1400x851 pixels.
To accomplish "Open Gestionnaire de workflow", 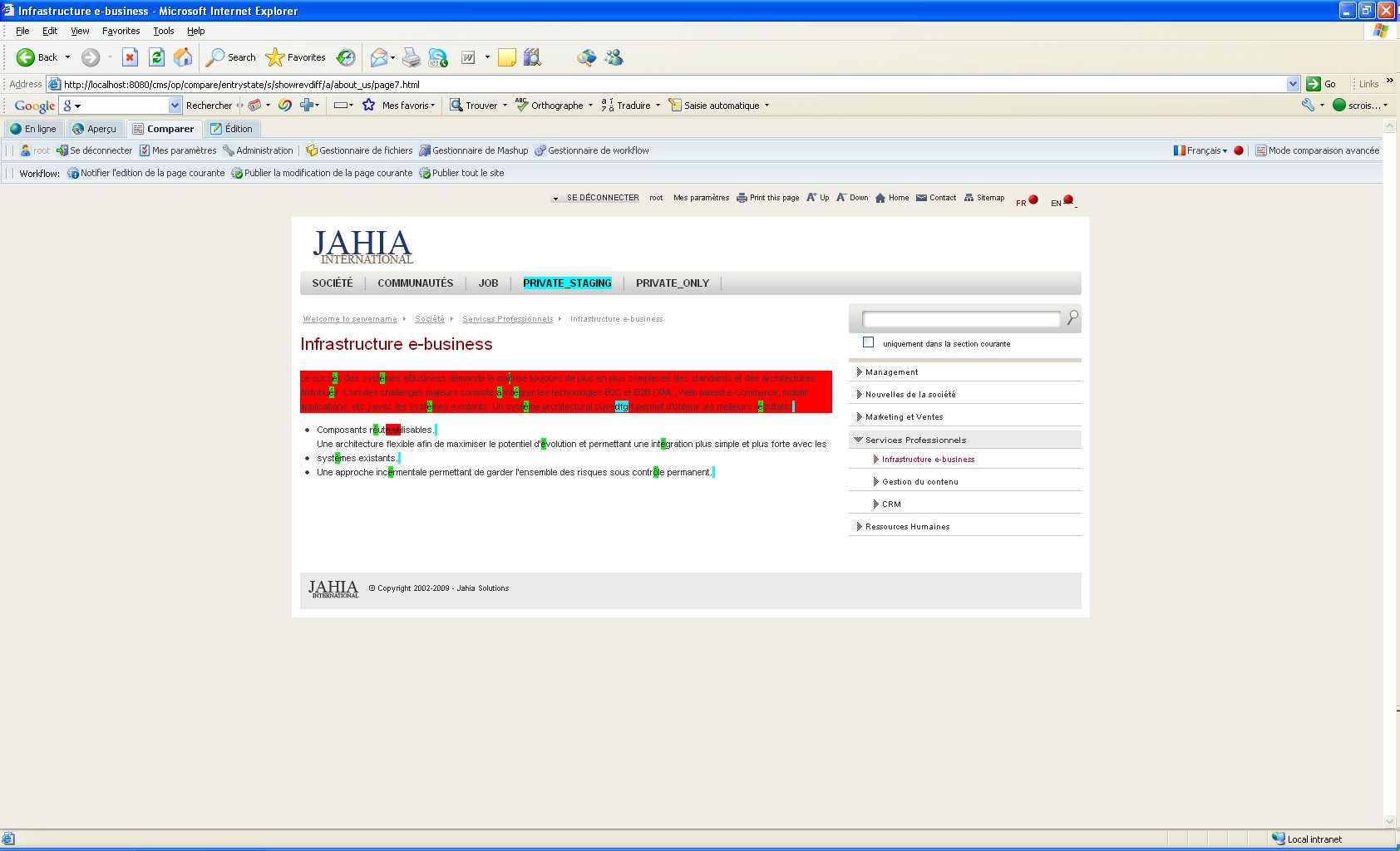I will 592,150.
